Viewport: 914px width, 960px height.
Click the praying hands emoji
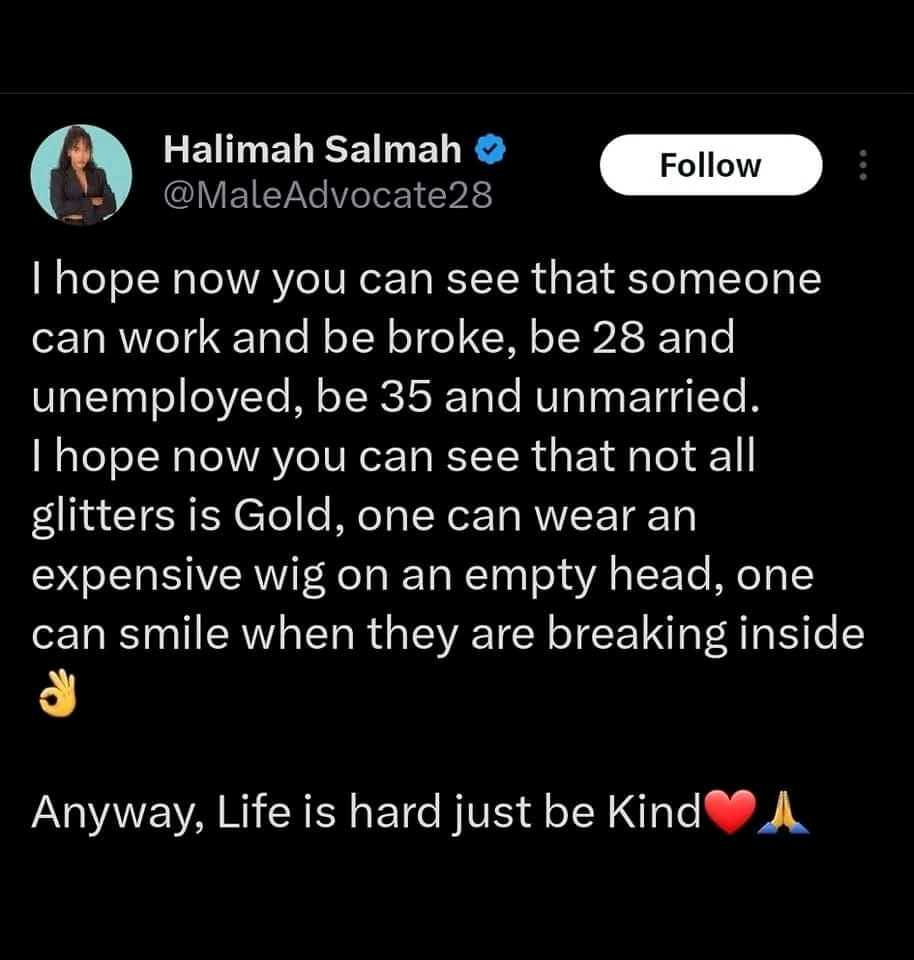click(x=784, y=812)
